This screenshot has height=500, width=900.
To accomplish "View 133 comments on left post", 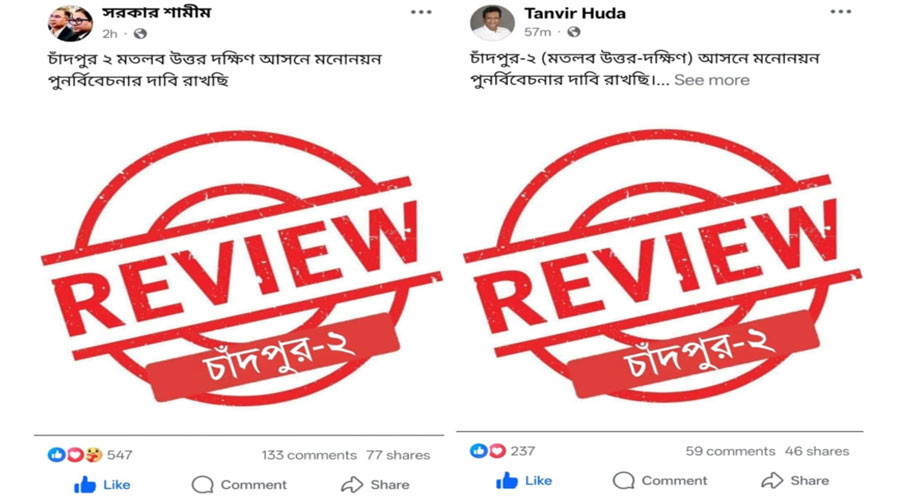I will pyautogui.click(x=309, y=455).
